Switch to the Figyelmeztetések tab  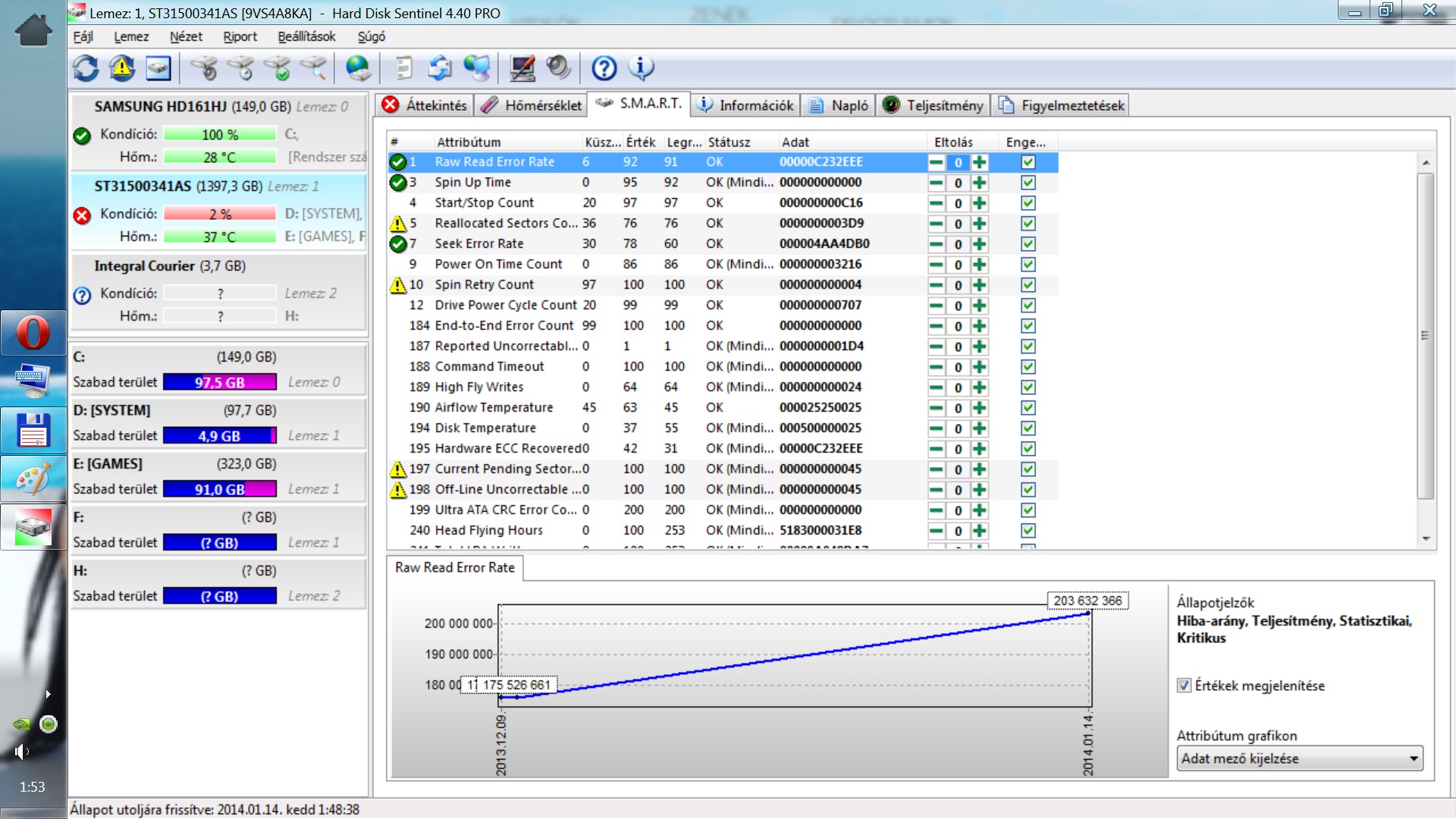click(x=1061, y=105)
